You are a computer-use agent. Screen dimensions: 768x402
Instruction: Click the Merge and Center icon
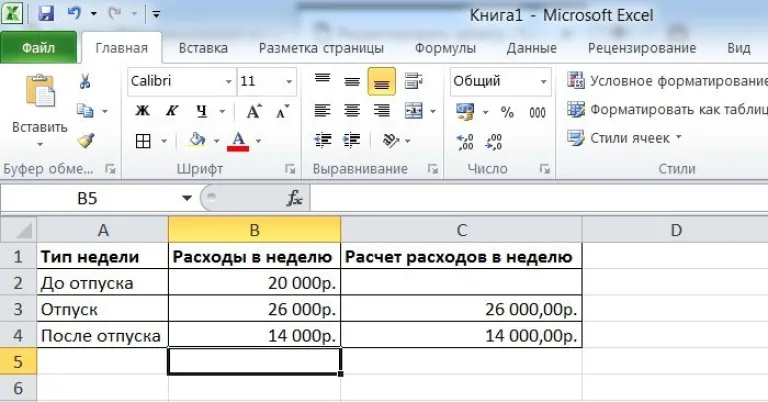click(x=414, y=111)
